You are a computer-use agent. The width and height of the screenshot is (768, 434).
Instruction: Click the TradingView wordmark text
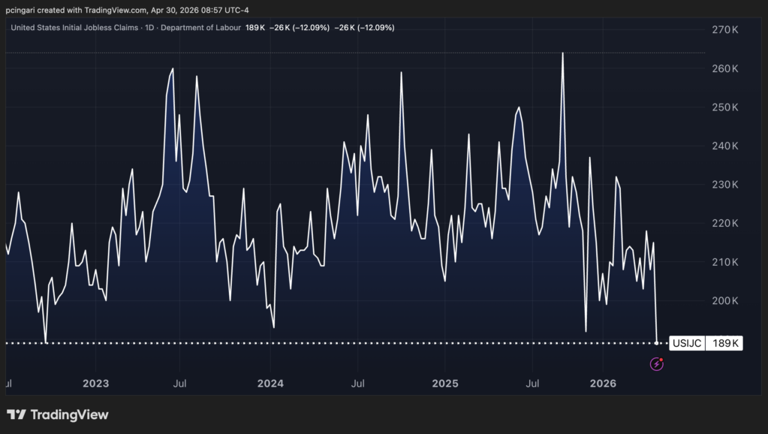pos(69,414)
